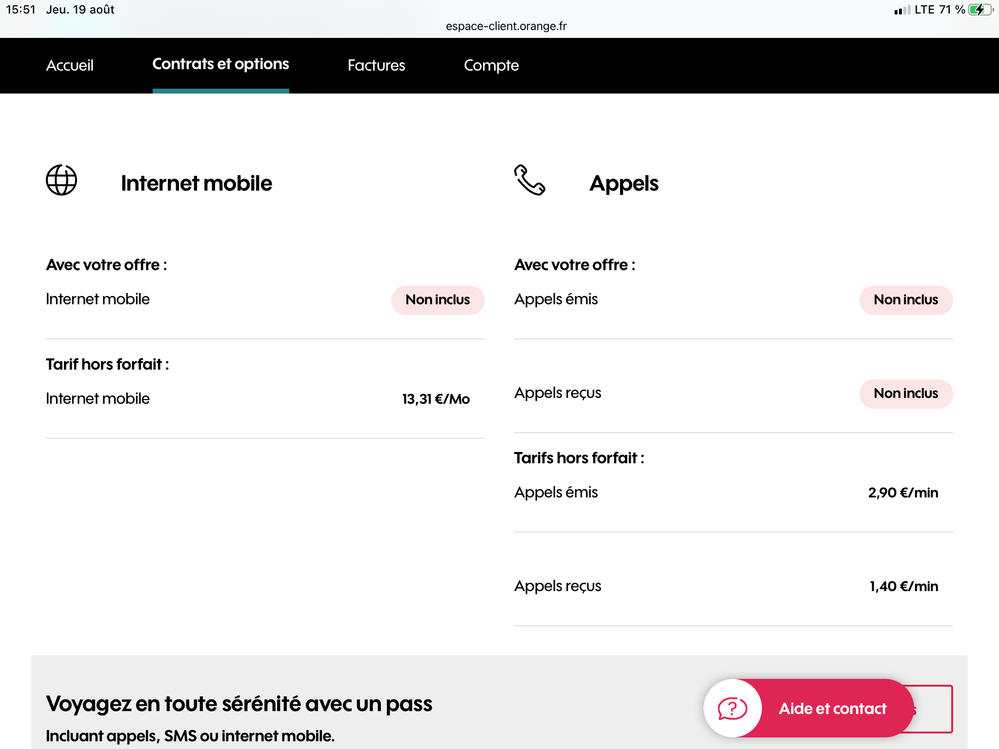Tap the question mark chat bubble icon

click(x=733, y=709)
